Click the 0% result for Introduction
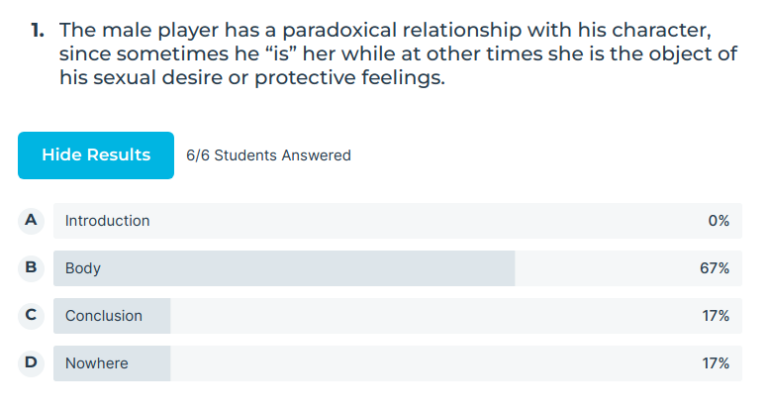768x409 pixels. (x=718, y=221)
